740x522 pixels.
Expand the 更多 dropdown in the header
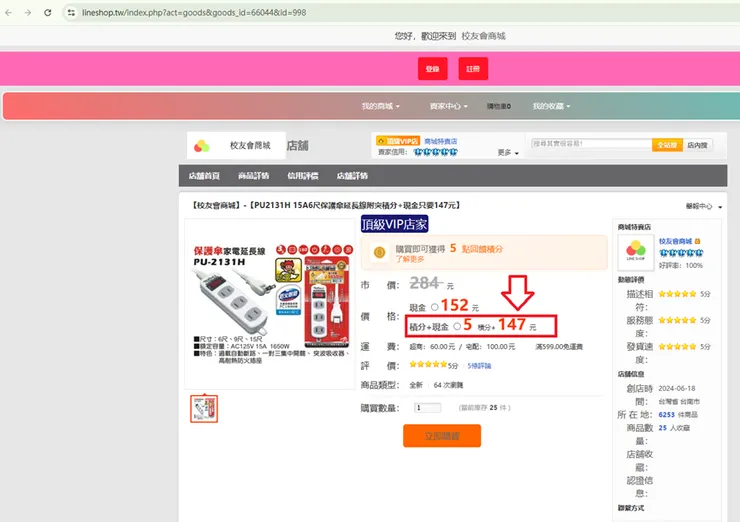pos(508,152)
